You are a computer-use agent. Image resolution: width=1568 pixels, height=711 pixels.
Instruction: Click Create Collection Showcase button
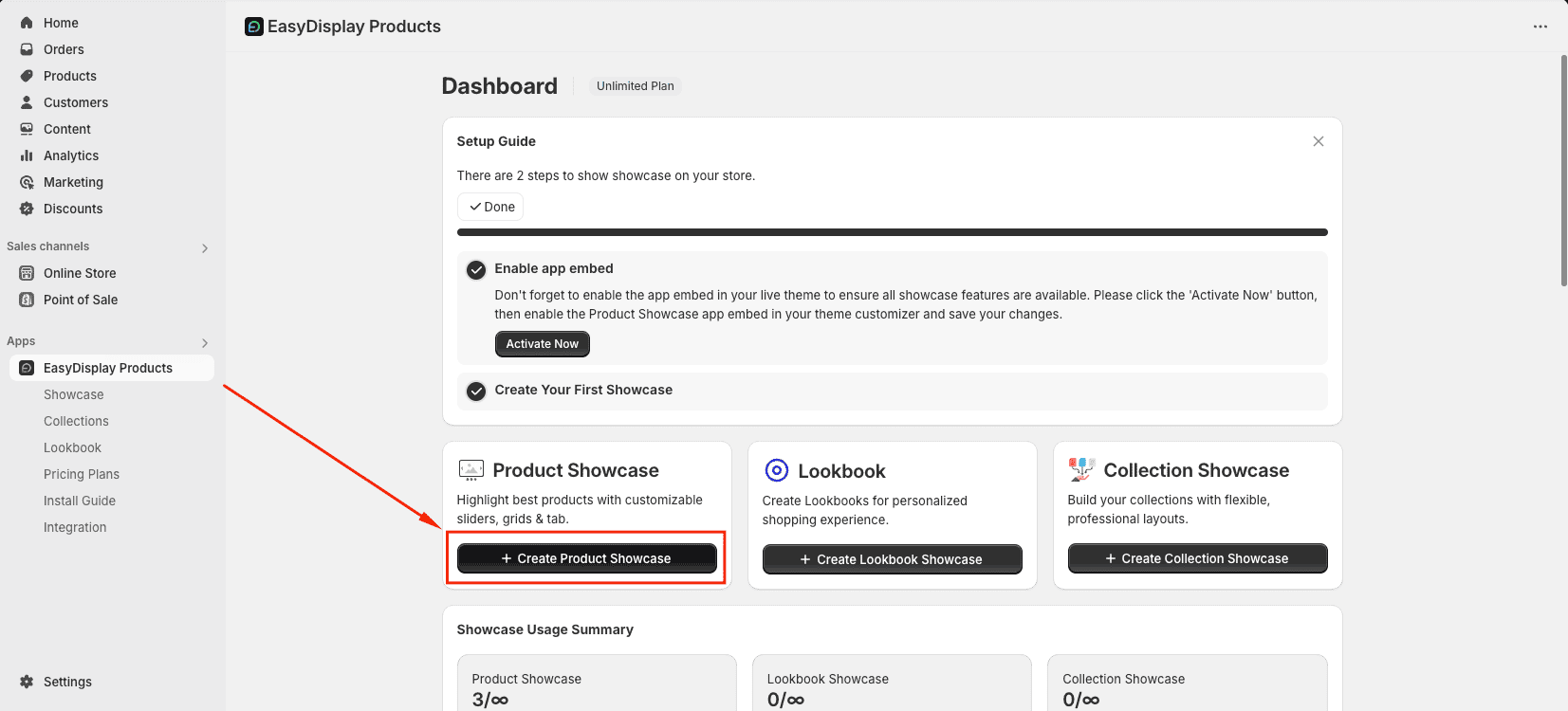[x=1197, y=558]
